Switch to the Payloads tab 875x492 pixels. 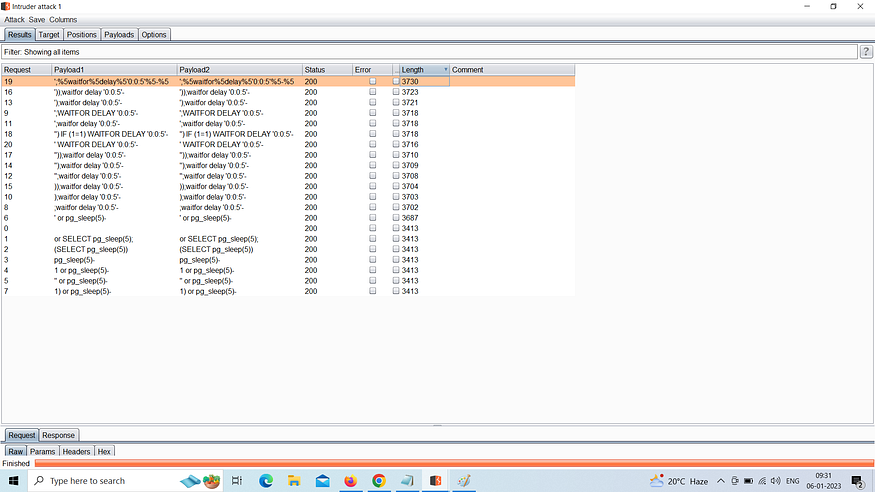tap(119, 35)
